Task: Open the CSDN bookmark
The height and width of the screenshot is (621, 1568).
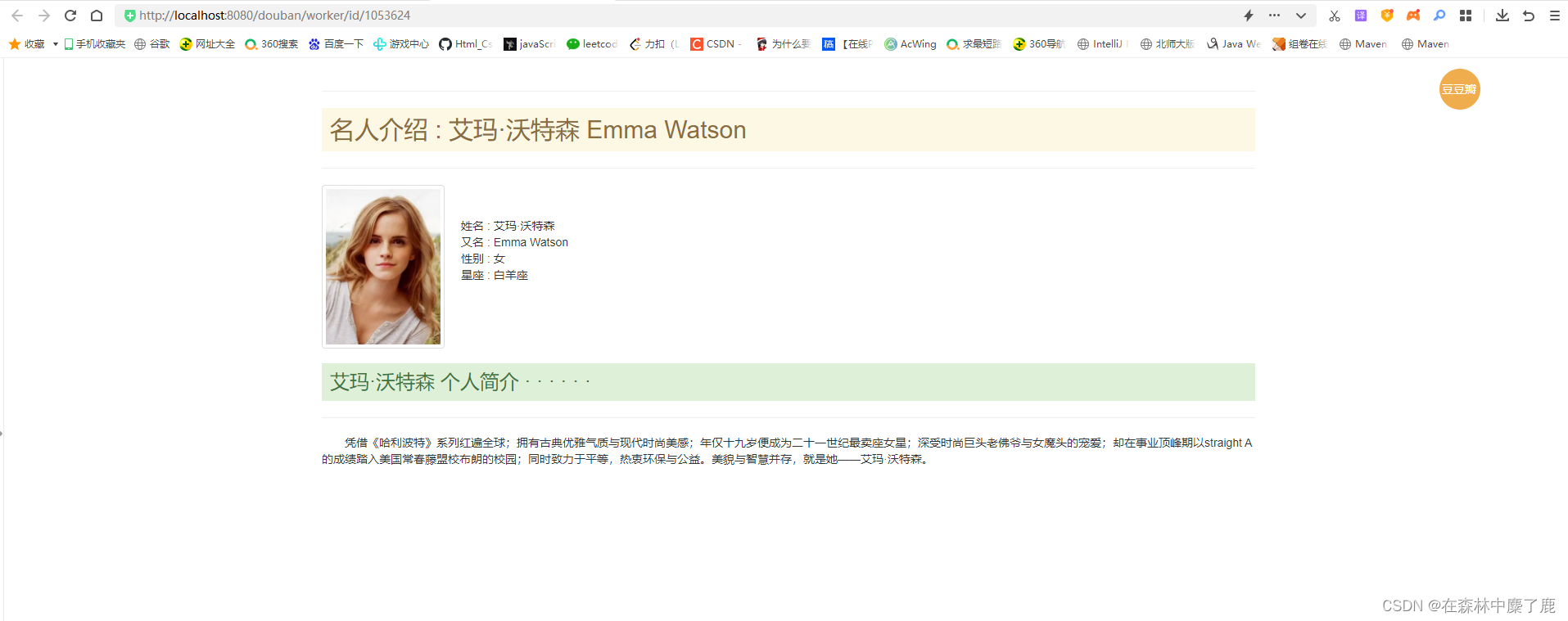Action: (717, 44)
